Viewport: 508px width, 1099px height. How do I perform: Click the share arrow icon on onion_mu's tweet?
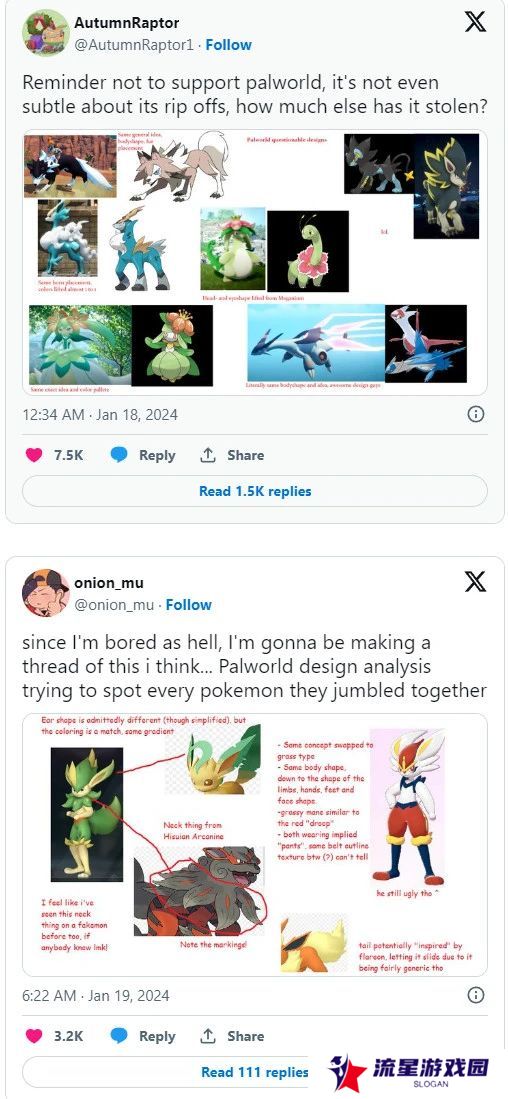(207, 1036)
